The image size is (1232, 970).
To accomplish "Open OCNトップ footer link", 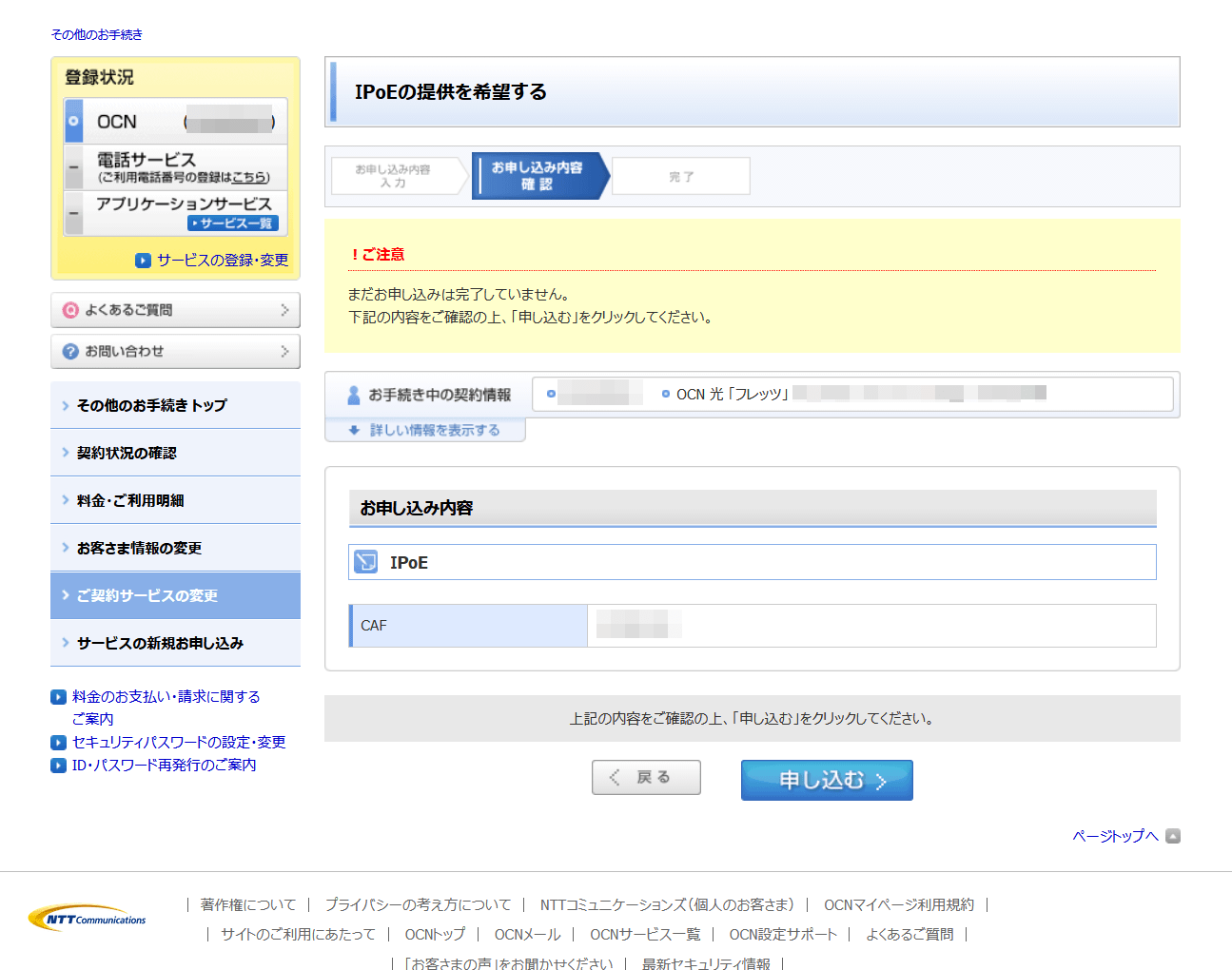I will point(435,934).
